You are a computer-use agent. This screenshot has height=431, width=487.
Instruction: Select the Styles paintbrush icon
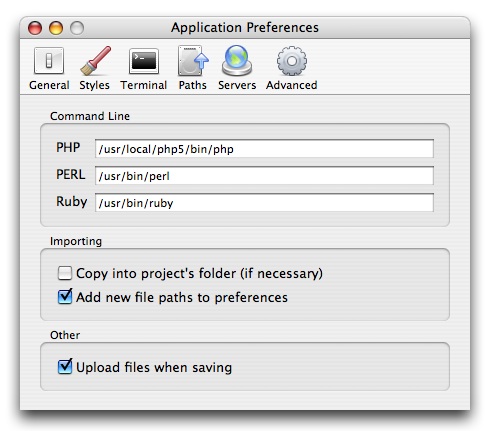tap(95, 61)
